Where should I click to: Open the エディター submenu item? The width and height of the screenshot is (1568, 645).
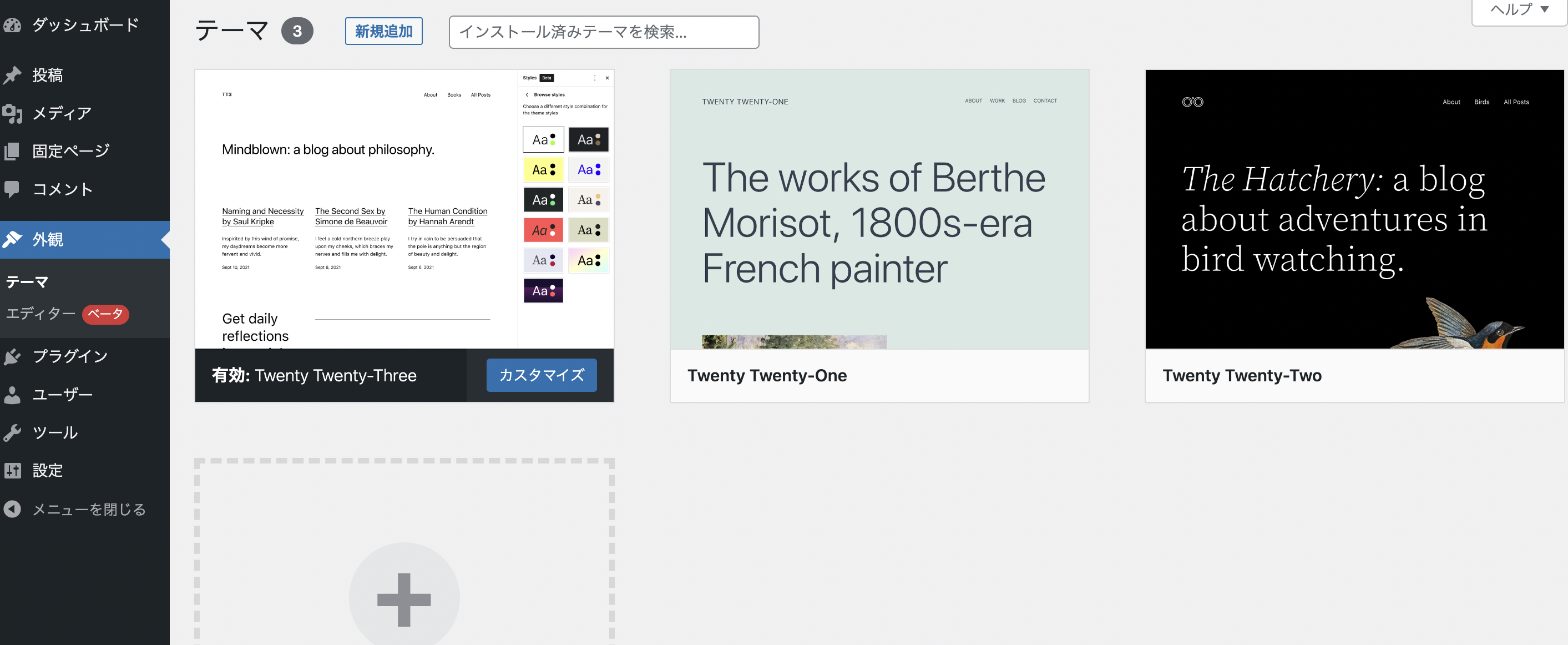click(41, 314)
